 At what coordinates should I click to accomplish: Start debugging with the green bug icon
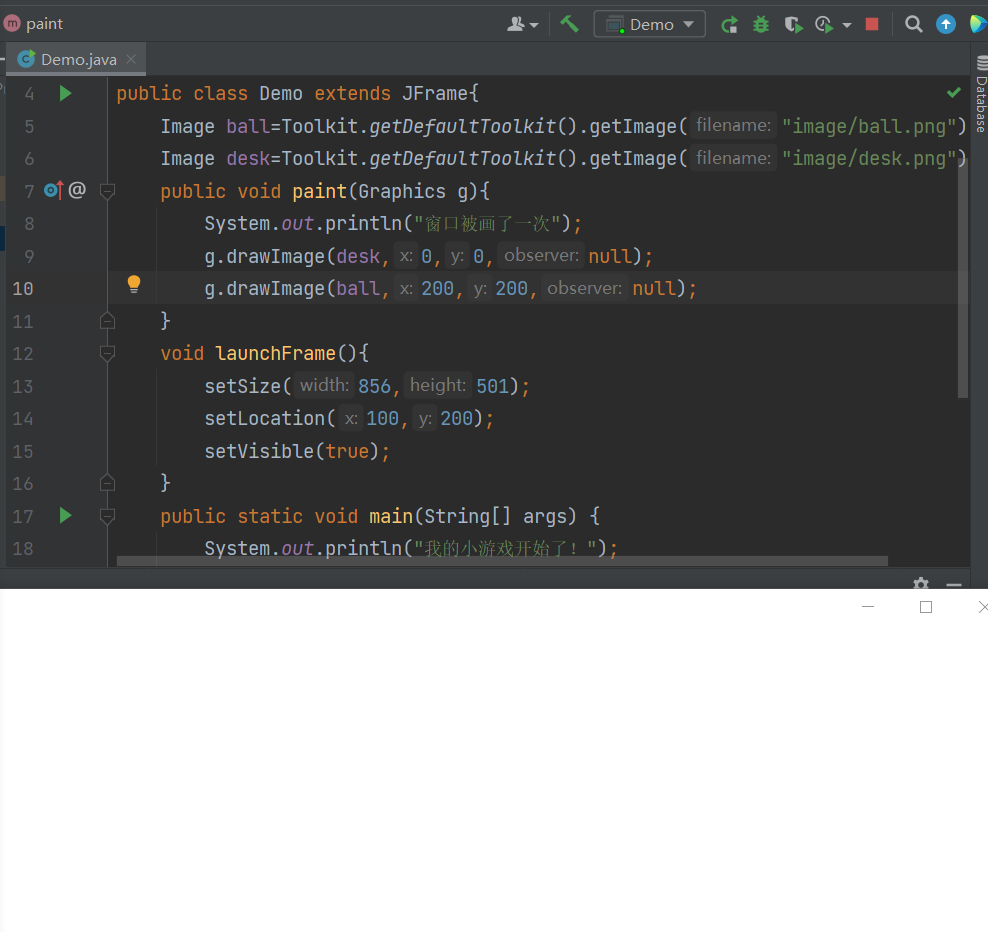(761, 25)
